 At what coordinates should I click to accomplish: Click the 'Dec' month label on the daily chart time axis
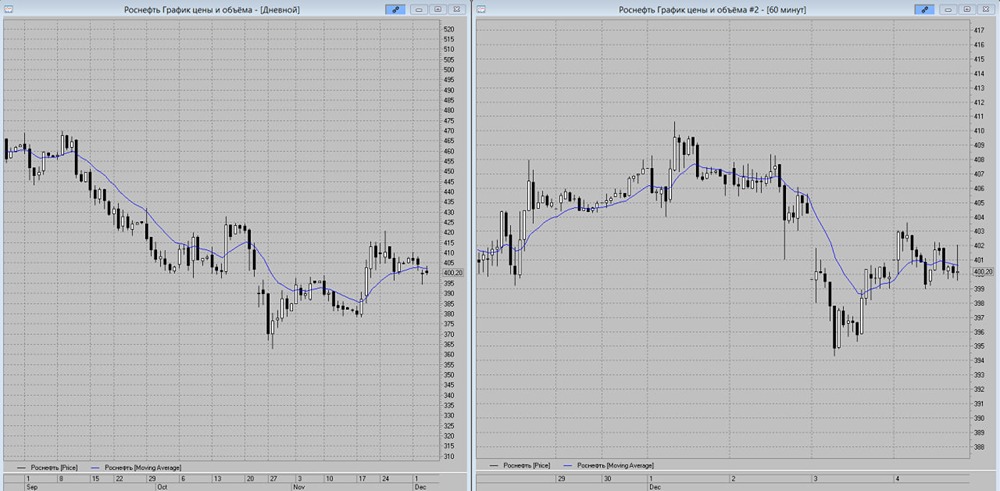coord(418,487)
